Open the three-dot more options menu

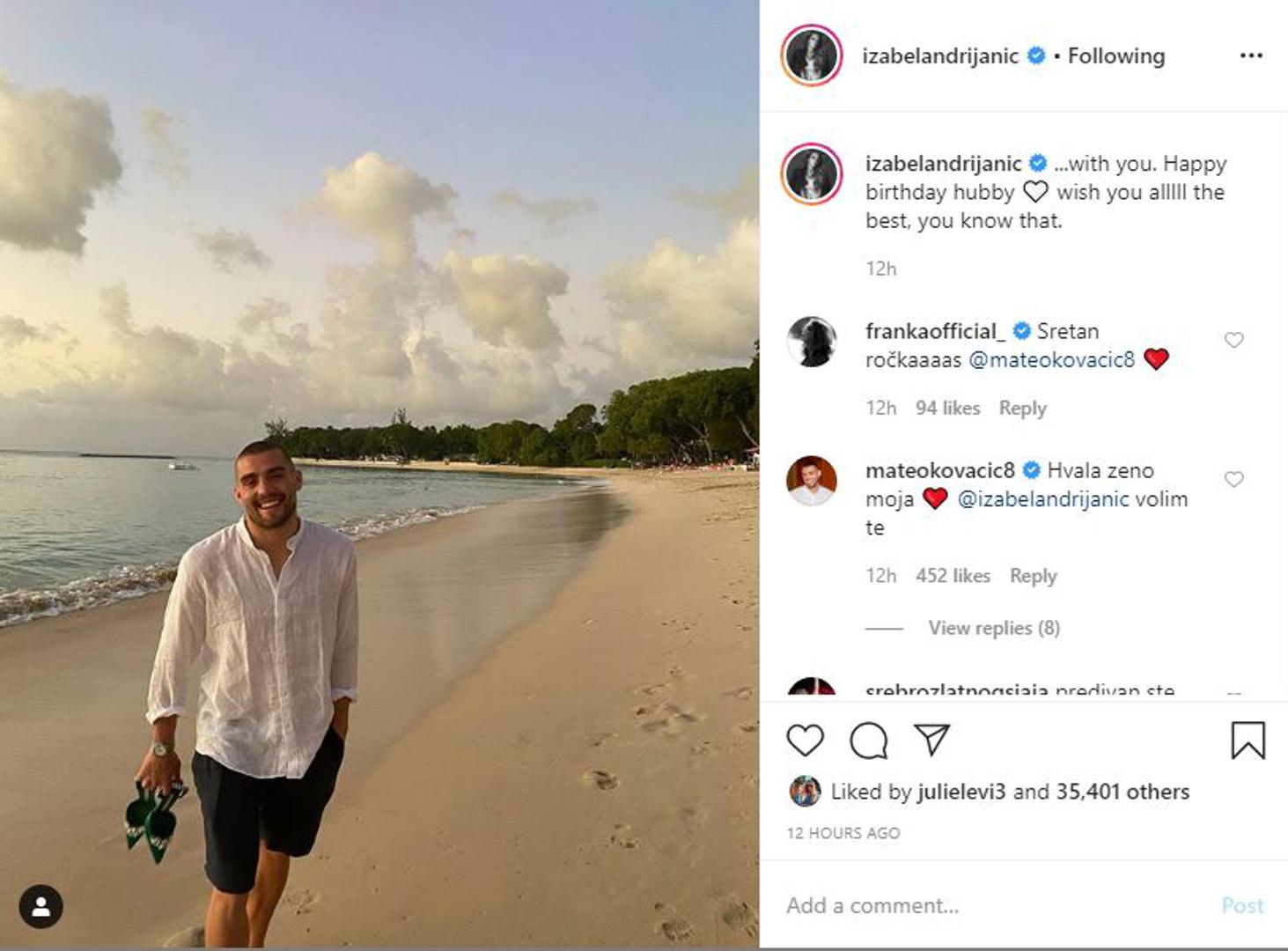tap(1251, 55)
